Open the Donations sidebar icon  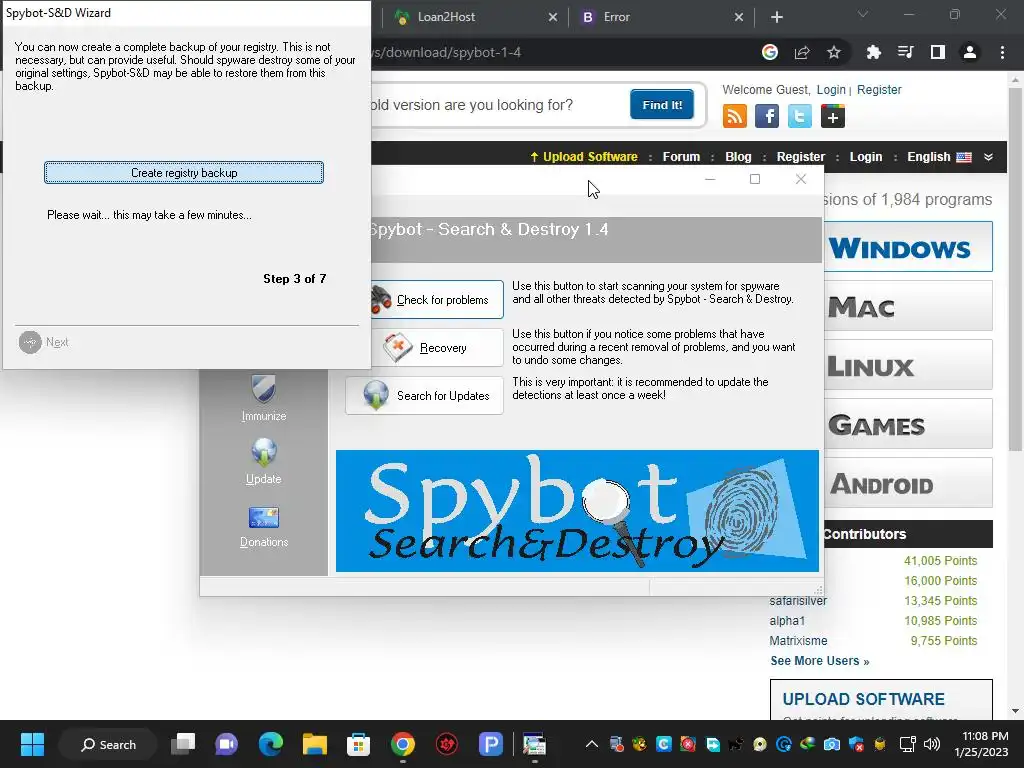click(264, 527)
